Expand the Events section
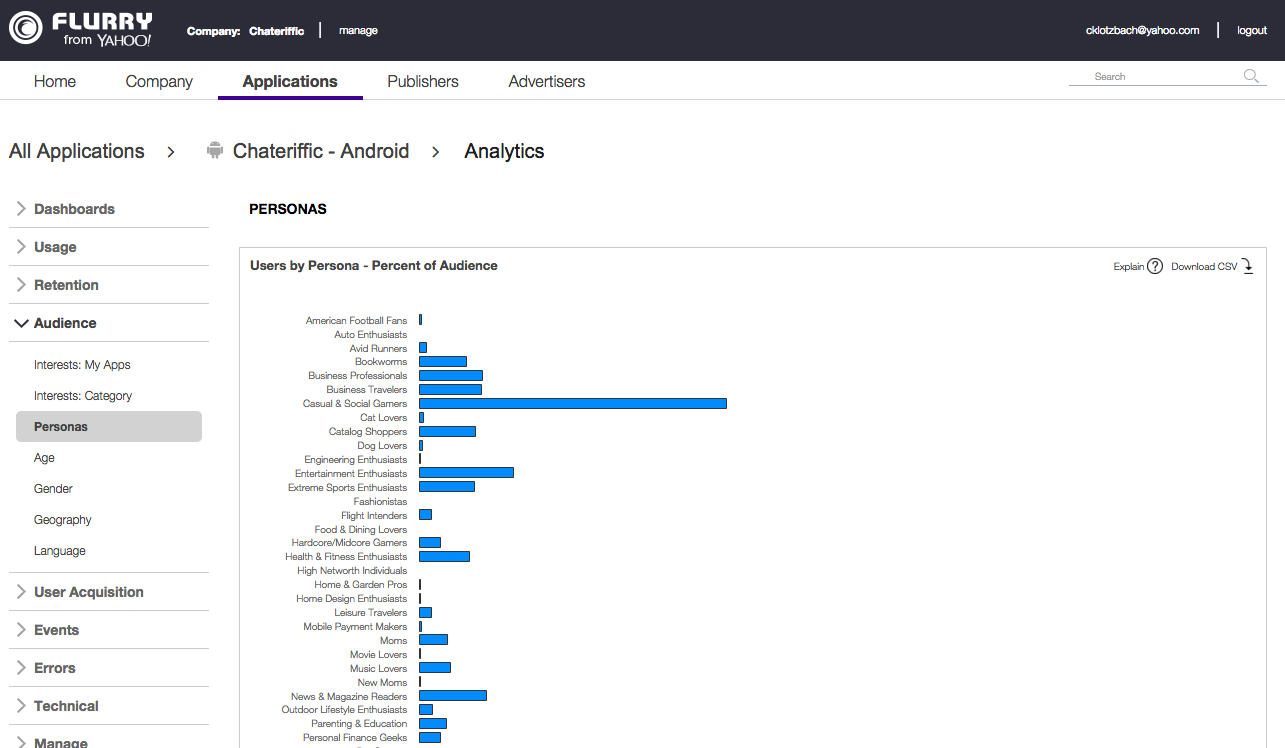1285x748 pixels. (x=55, y=629)
